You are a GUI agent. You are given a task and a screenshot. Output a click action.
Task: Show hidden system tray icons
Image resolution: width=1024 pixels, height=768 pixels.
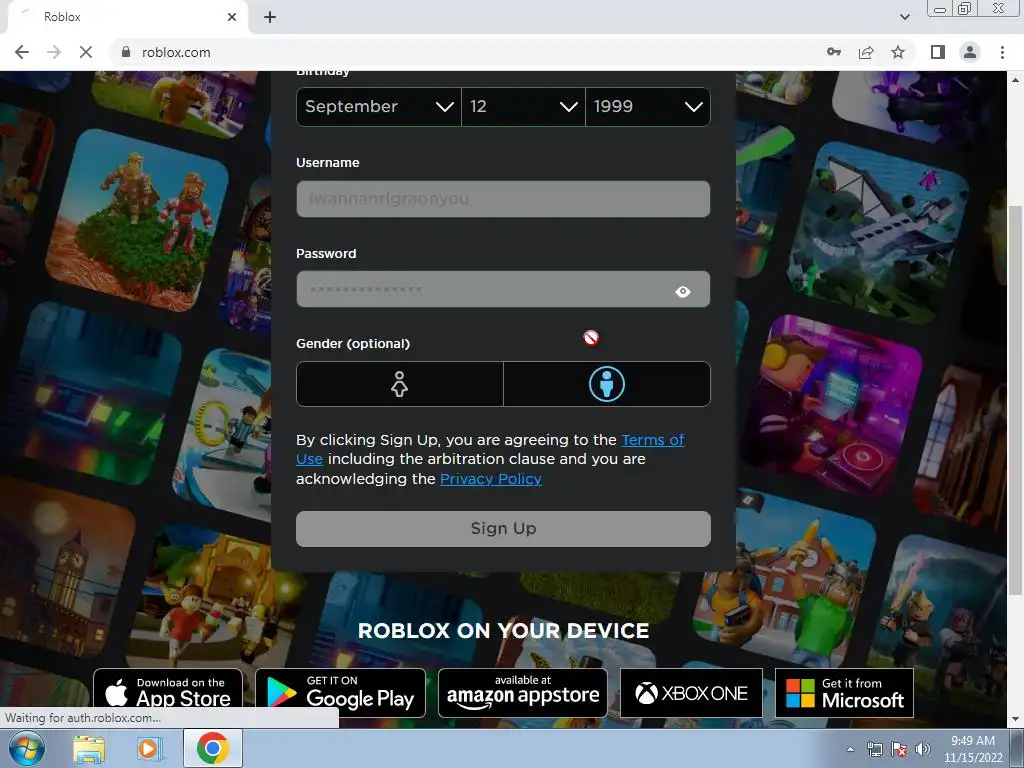point(850,750)
